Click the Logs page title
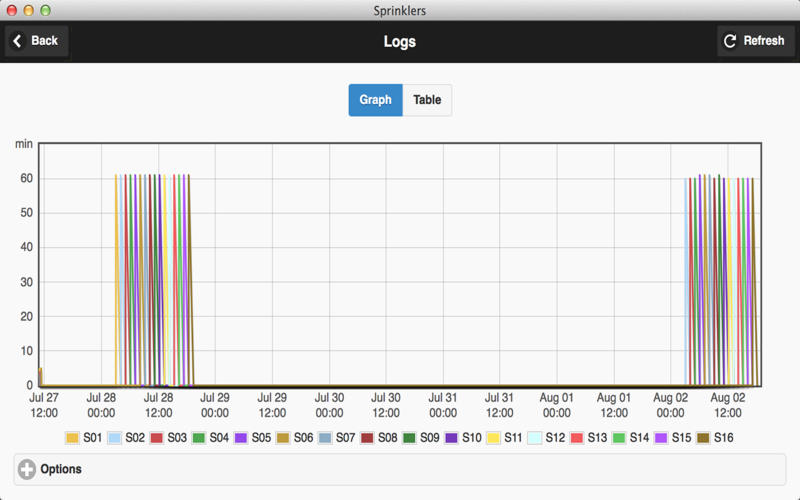The height and width of the screenshot is (500, 800). click(399, 41)
